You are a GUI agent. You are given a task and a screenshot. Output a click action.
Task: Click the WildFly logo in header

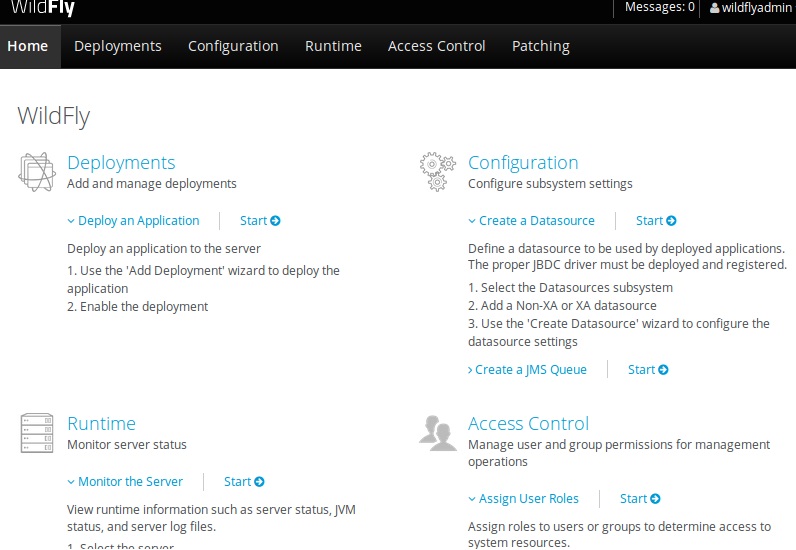tap(43, 8)
